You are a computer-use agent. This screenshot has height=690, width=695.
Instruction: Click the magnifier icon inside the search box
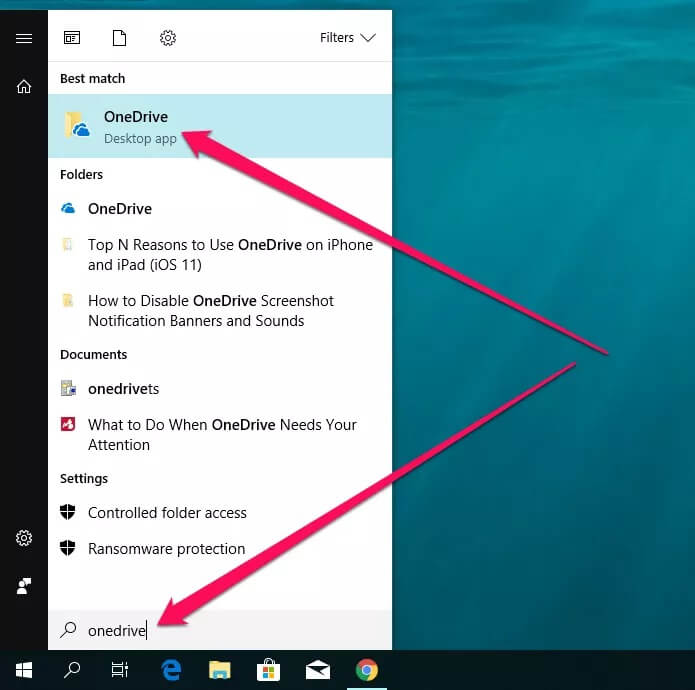point(68,630)
